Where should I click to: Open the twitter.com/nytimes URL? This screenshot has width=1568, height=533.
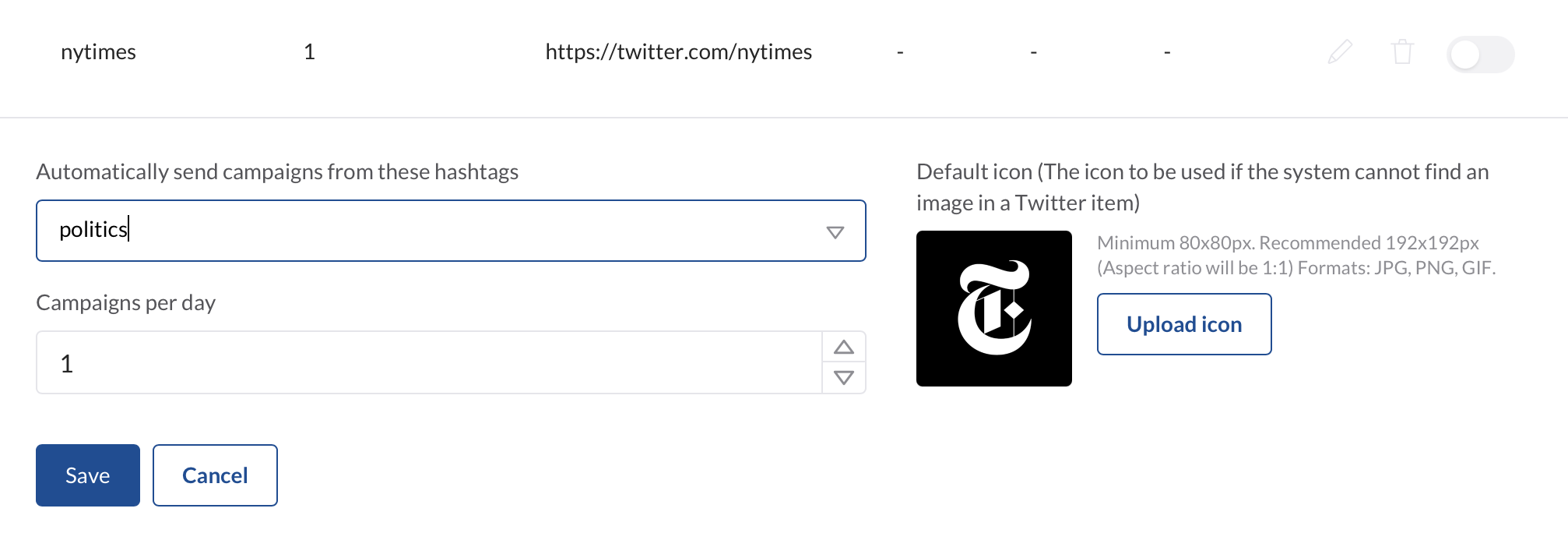click(678, 52)
